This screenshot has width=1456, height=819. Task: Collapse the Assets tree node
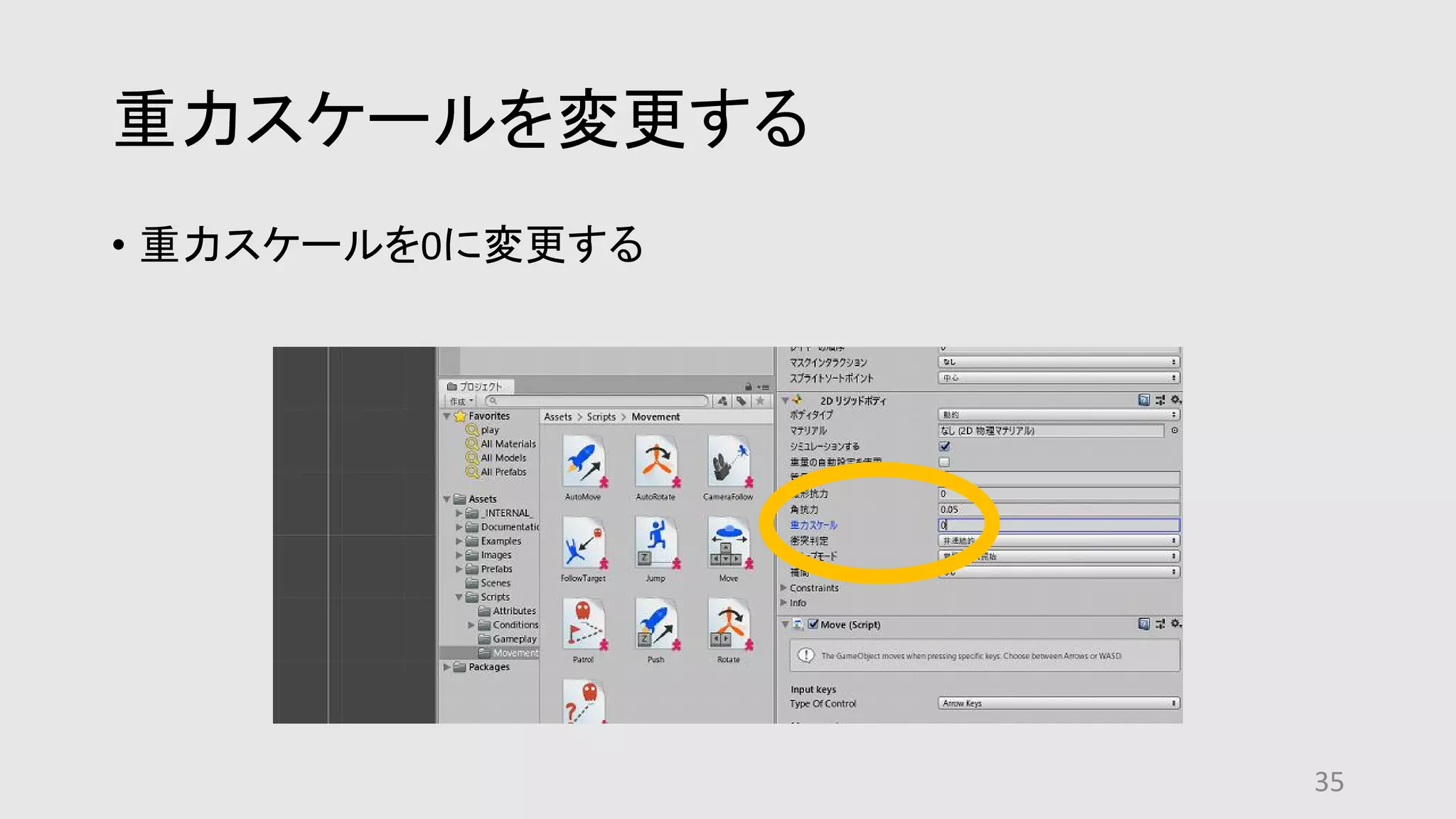[x=446, y=499]
